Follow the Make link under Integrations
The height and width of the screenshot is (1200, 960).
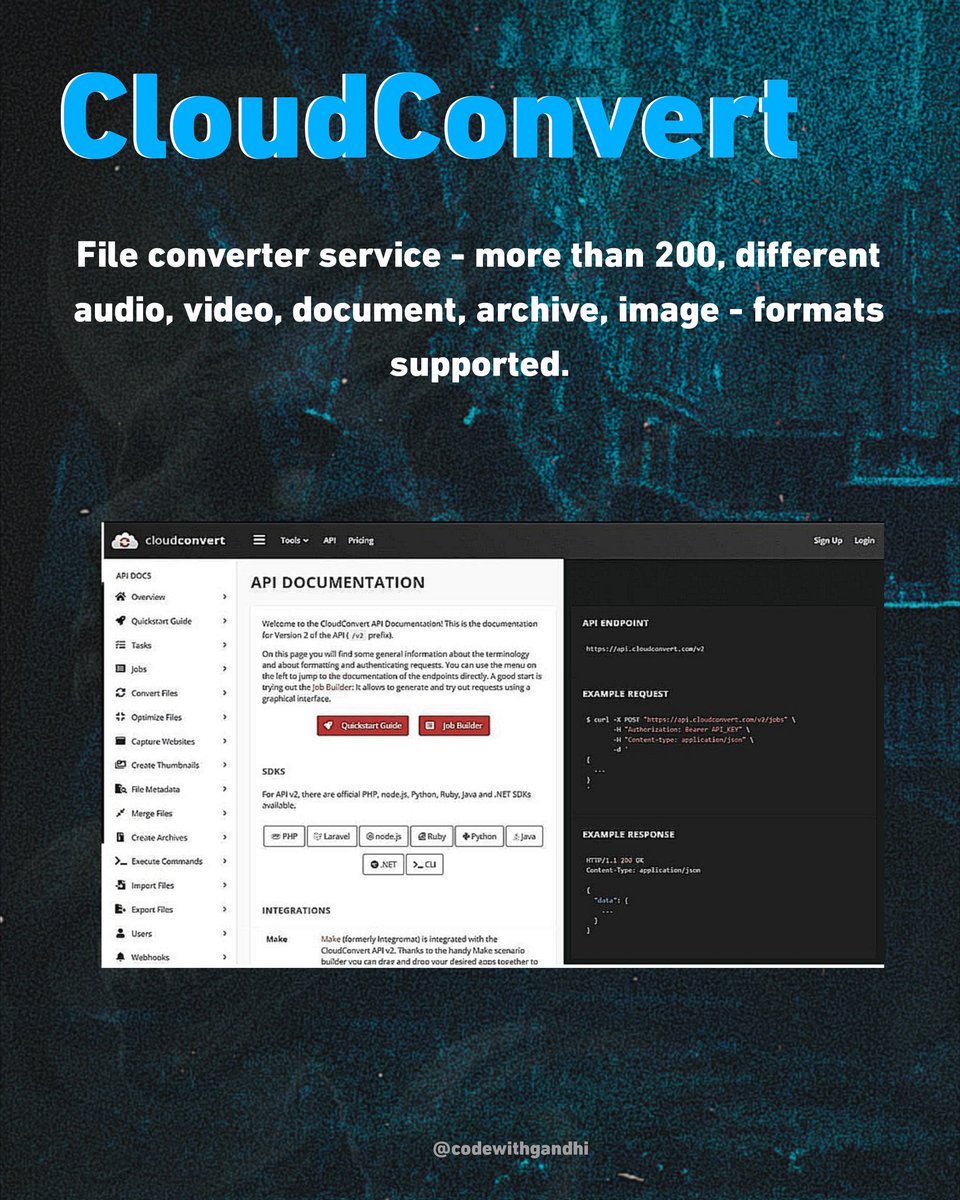(331, 939)
